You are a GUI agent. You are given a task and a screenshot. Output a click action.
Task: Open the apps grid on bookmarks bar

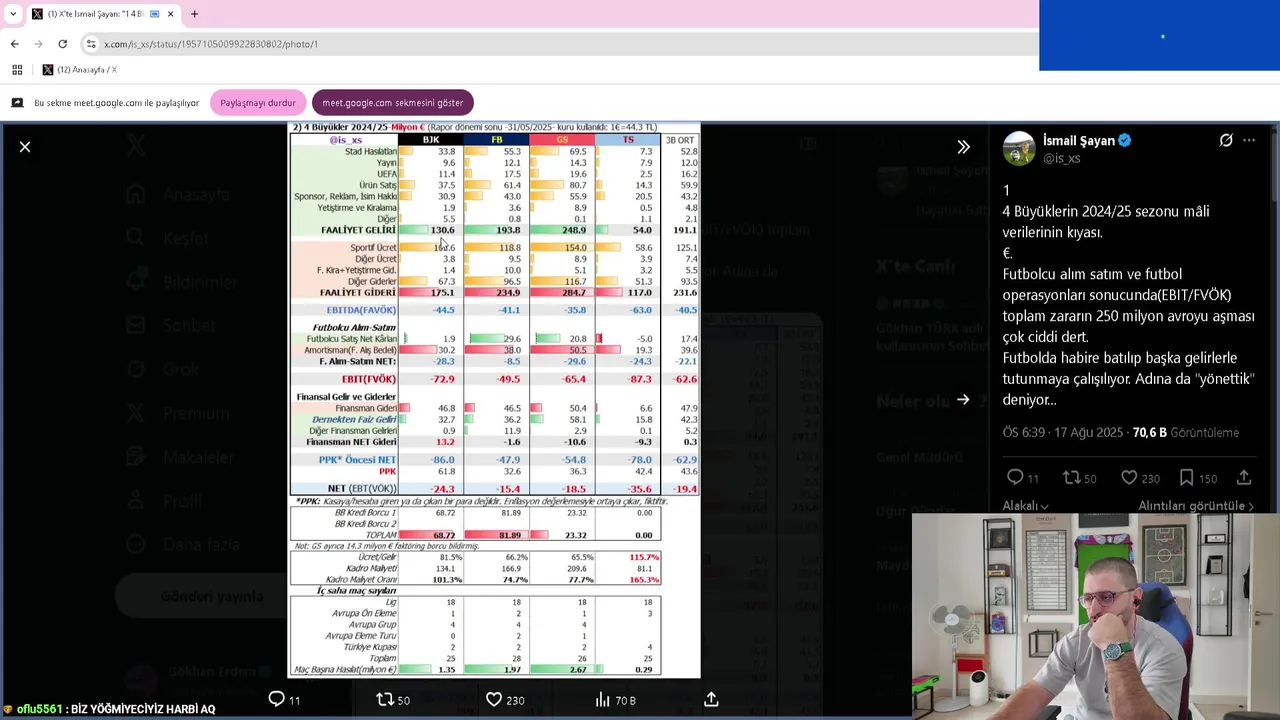pos(17,70)
